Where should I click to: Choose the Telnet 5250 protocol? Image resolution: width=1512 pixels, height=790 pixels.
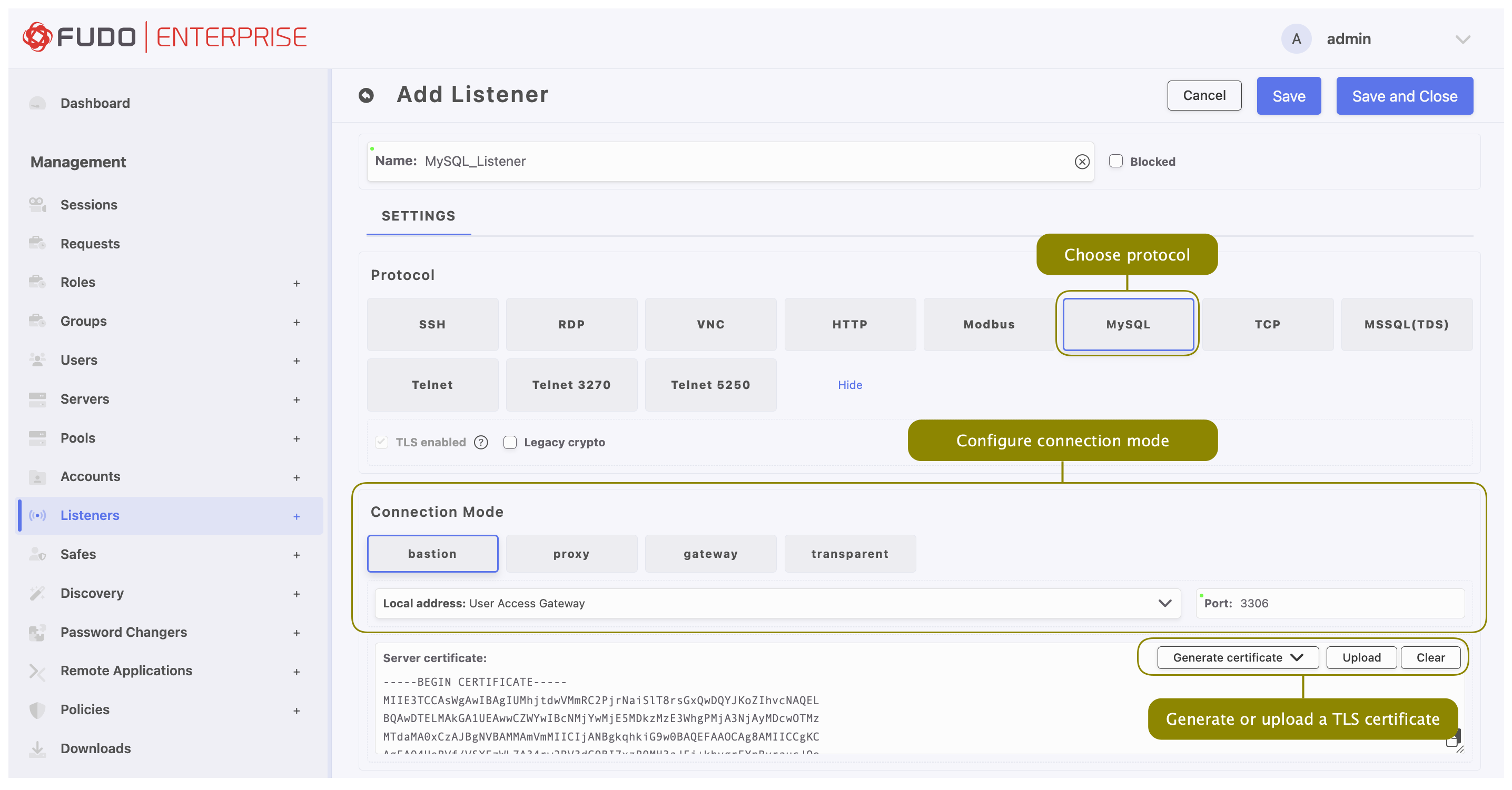(x=710, y=385)
